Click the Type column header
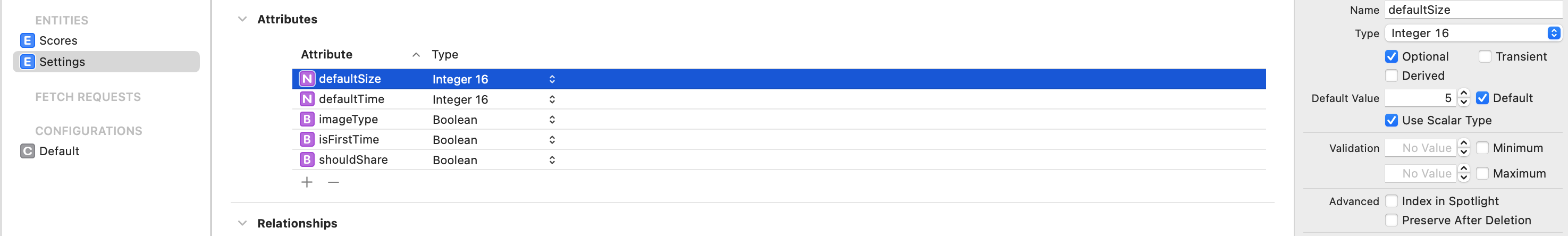This screenshot has width=1568, height=236. click(x=445, y=55)
